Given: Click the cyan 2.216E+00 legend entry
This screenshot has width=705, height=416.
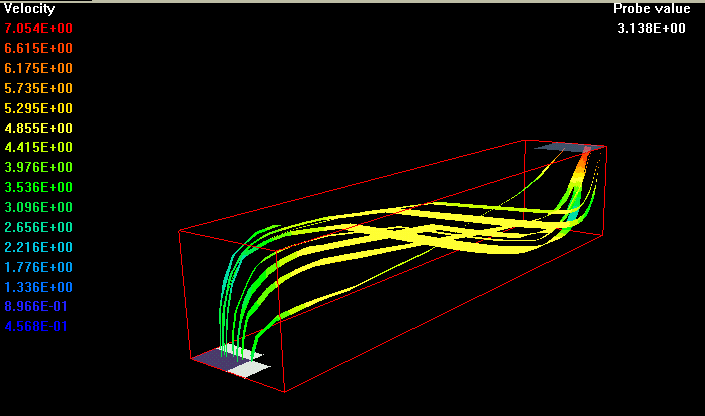Looking at the screenshot, I should point(38,247).
